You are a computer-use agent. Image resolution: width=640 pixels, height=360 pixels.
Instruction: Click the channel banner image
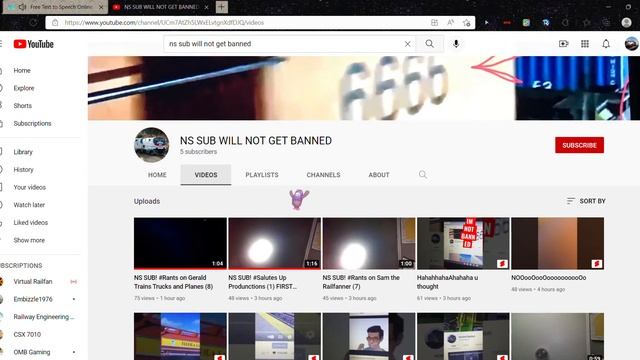pyautogui.click(x=364, y=88)
